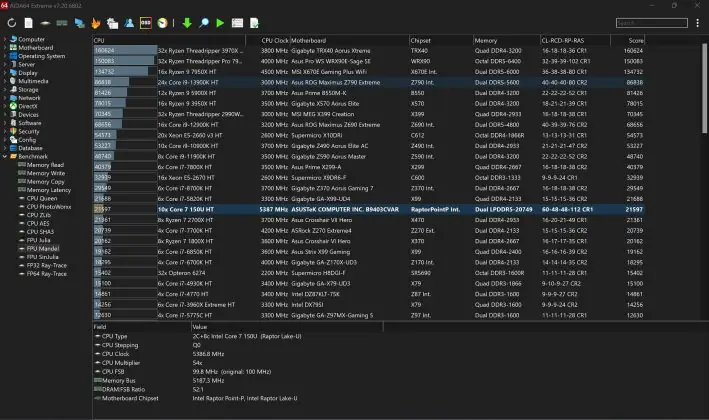
Task: Open the CPU PhotoWorxx benchmark
Action: click(x=49, y=207)
